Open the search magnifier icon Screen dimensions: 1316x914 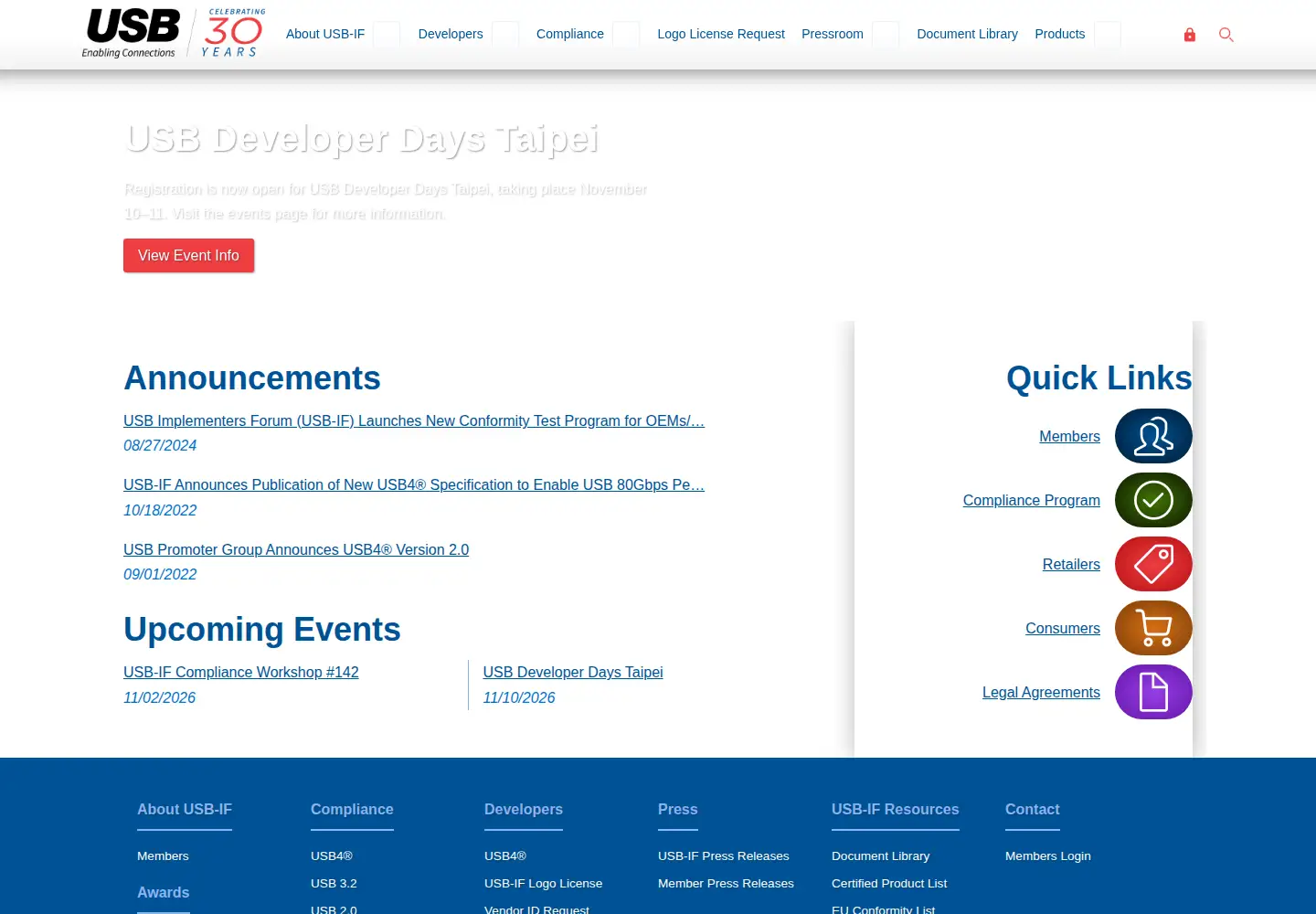(1226, 35)
